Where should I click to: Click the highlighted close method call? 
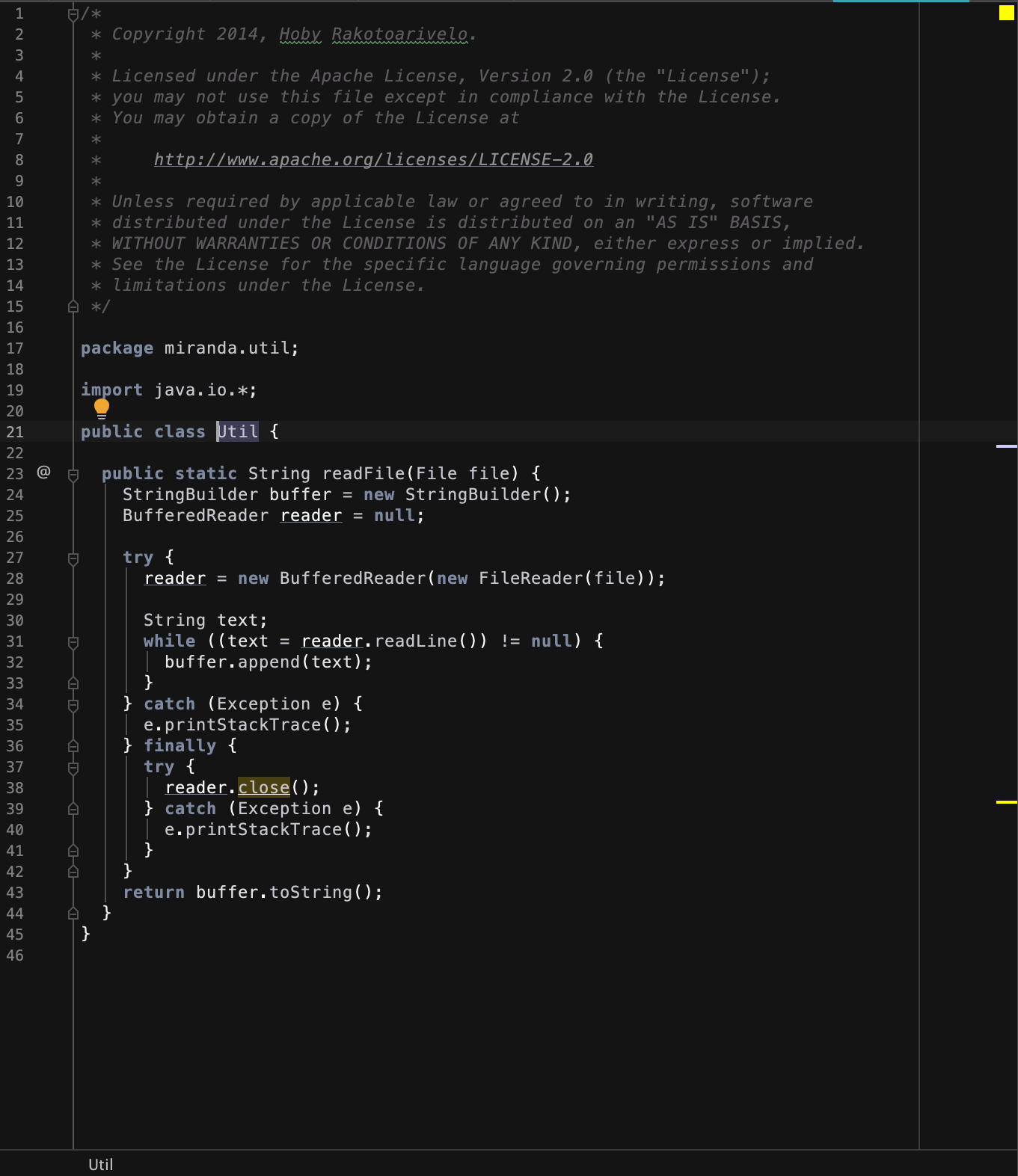[x=264, y=787]
